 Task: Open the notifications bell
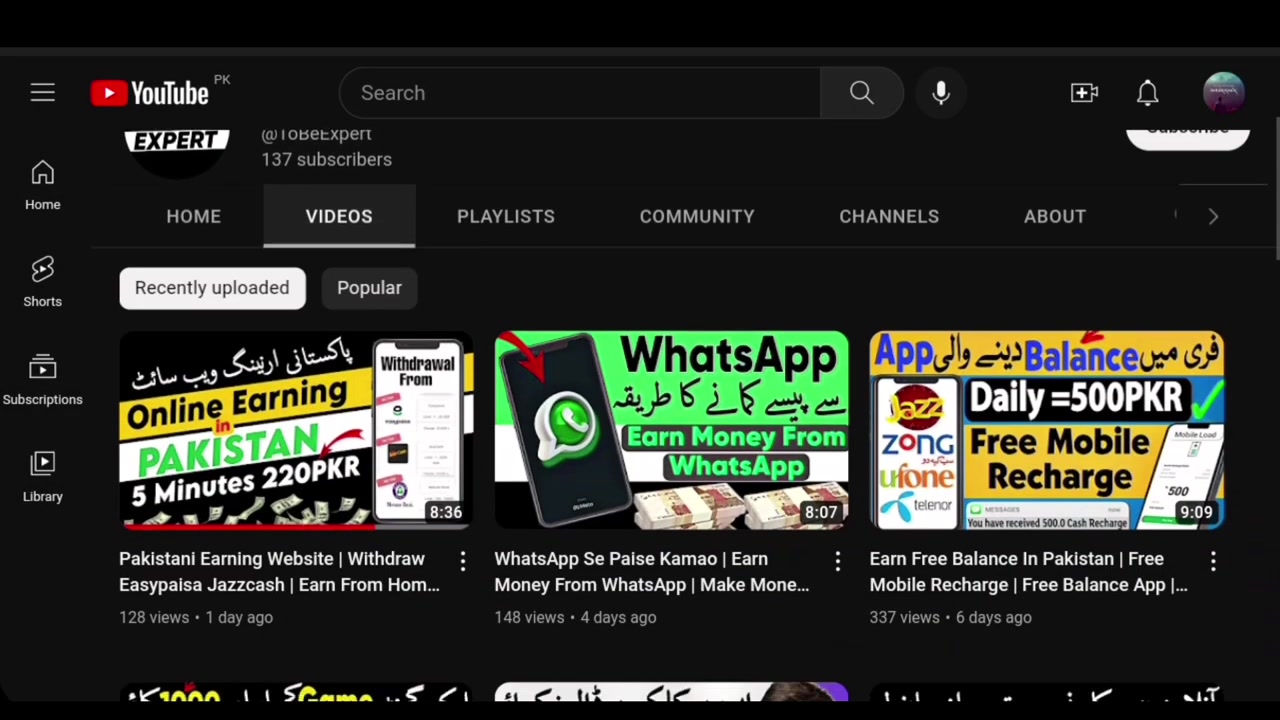[x=1148, y=93]
